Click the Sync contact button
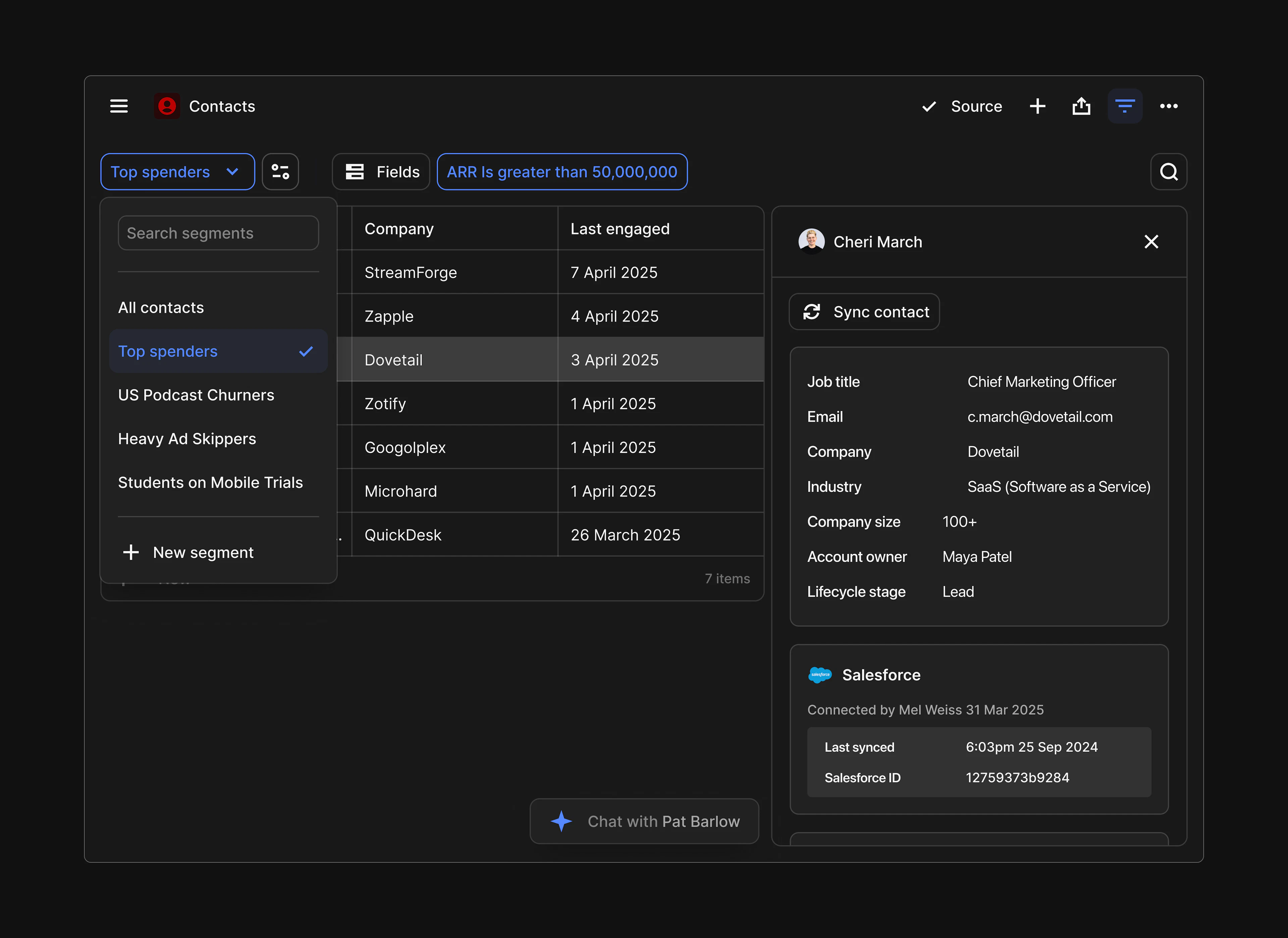Image resolution: width=1288 pixels, height=938 pixels. 864,312
